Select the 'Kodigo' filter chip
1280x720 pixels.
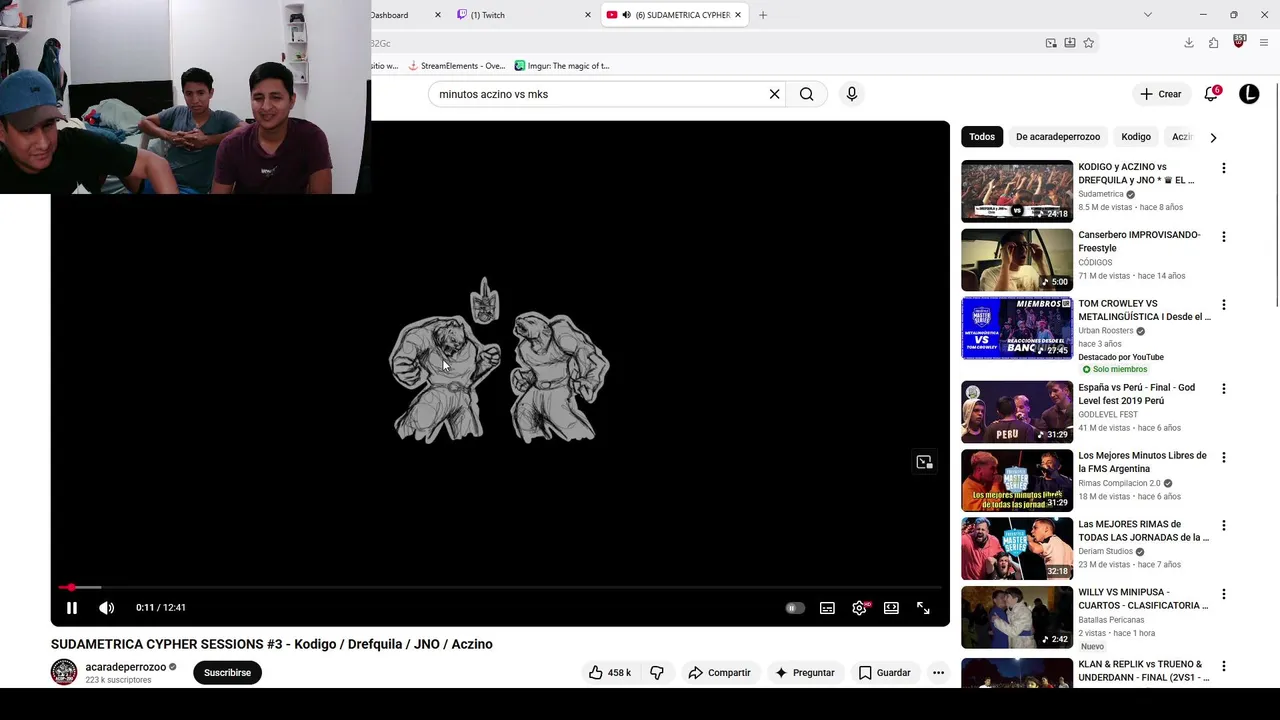(1136, 137)
